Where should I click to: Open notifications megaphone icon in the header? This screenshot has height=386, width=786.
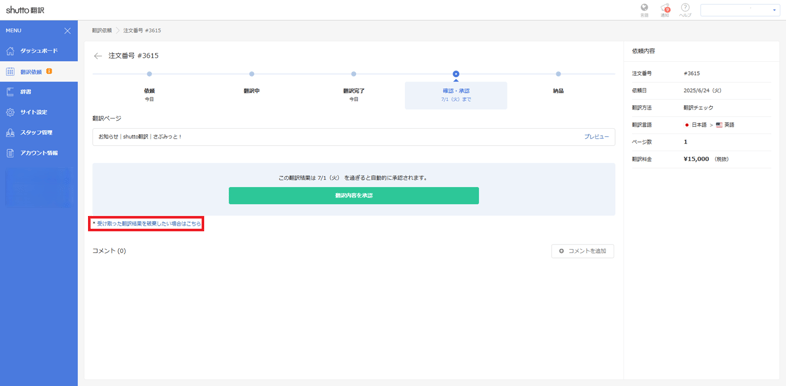pos(665,8)
